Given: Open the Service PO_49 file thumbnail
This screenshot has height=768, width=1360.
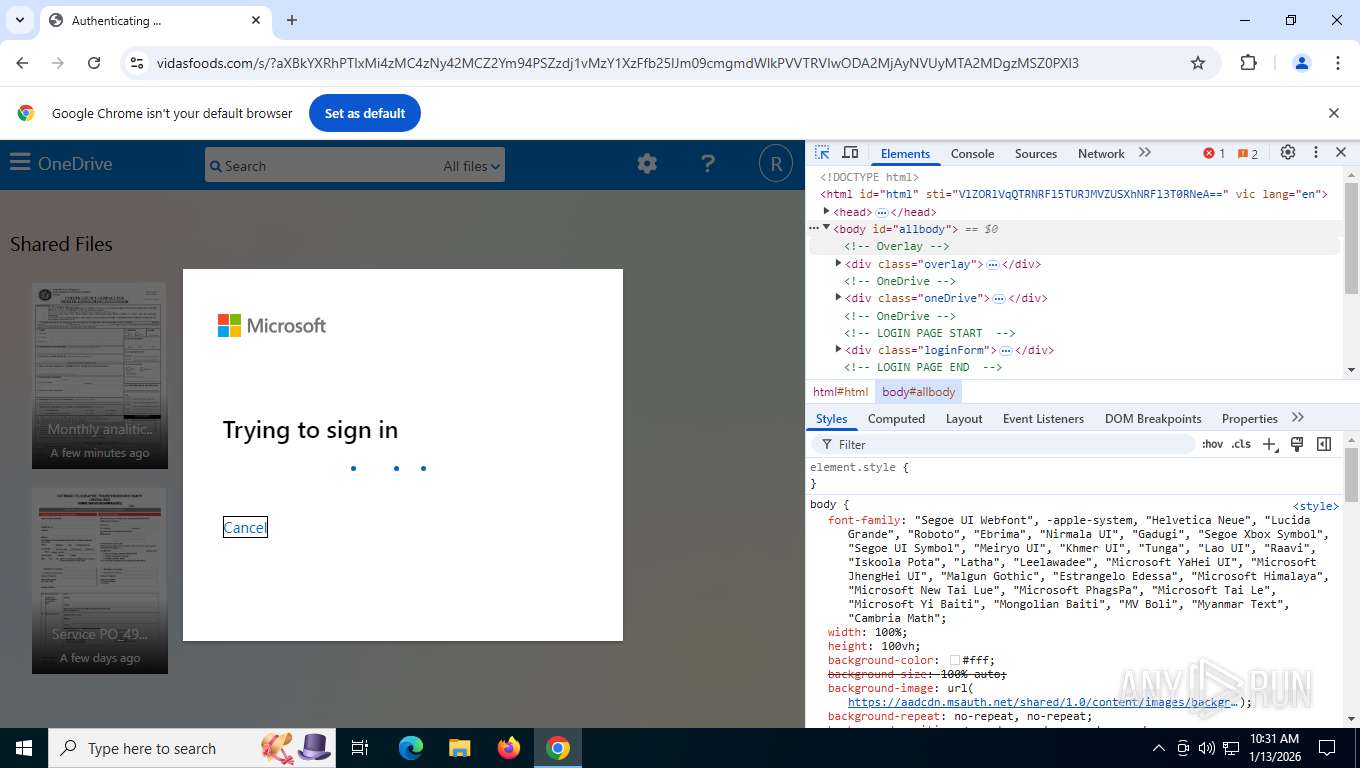Looking at the screenshot, I should click(x=100, y=580).
